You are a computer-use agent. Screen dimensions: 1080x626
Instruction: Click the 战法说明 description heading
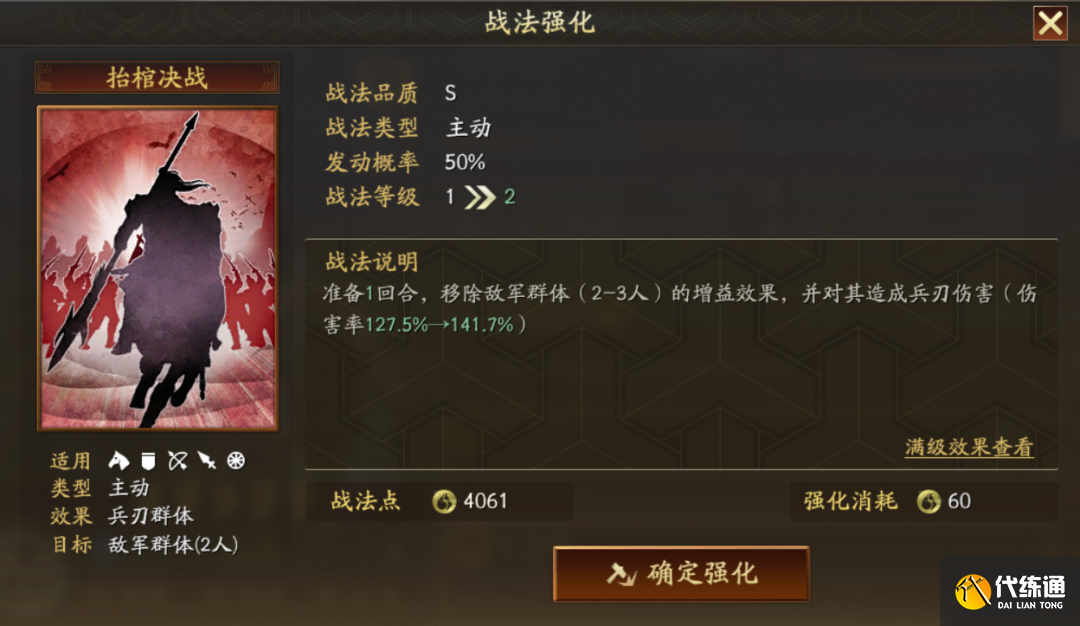(x=372, y=262)
